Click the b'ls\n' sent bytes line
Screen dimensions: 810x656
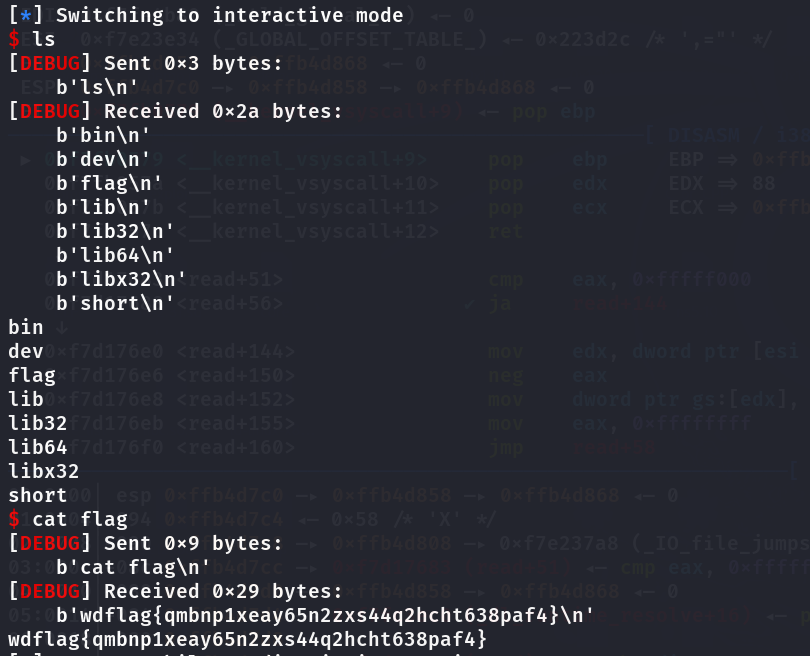click(x=97, y=88)
